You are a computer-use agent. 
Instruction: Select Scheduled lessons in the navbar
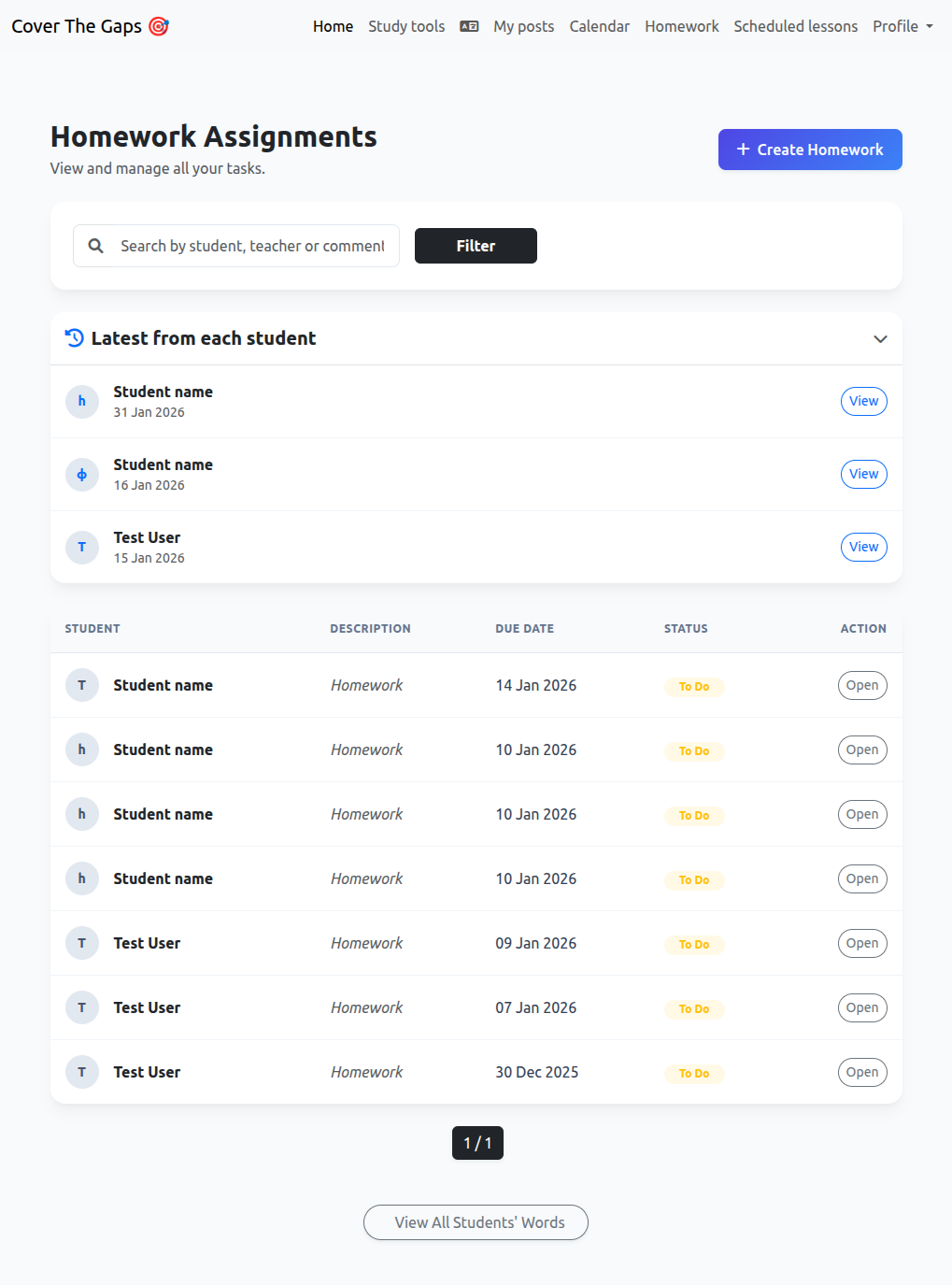point(795,26)
